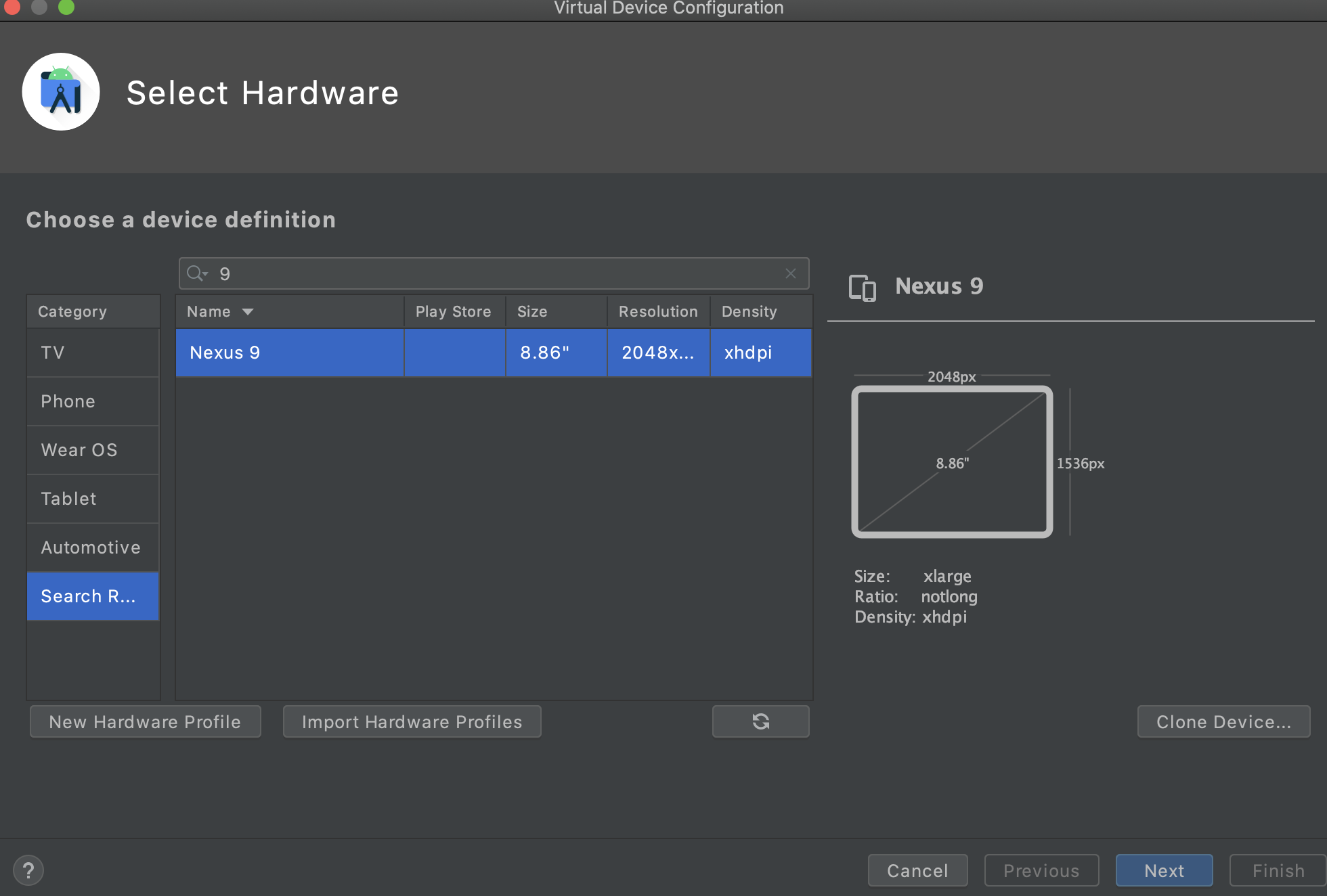Image resolution: width=1327 pixels, height=896 pixels.
Task: Select the Phone category
Action: pos(93,401)
